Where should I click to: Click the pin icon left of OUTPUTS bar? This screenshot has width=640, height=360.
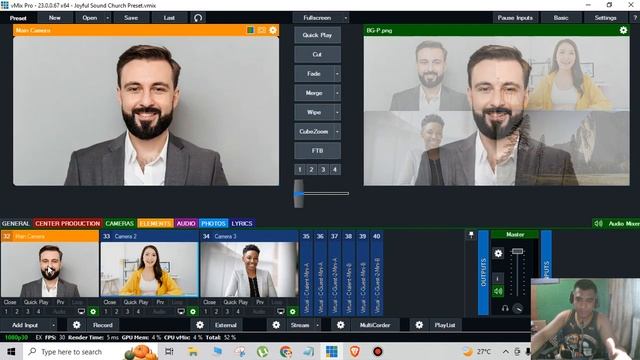(471, 235)
